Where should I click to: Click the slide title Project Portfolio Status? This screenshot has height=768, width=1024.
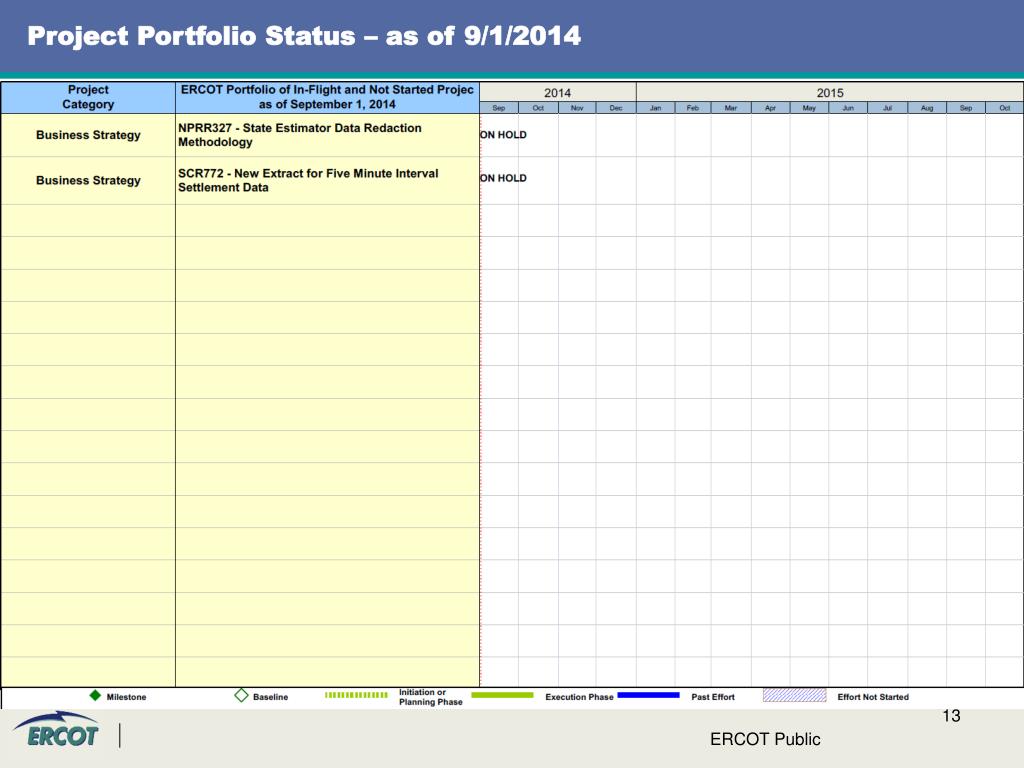pos(304,35)
